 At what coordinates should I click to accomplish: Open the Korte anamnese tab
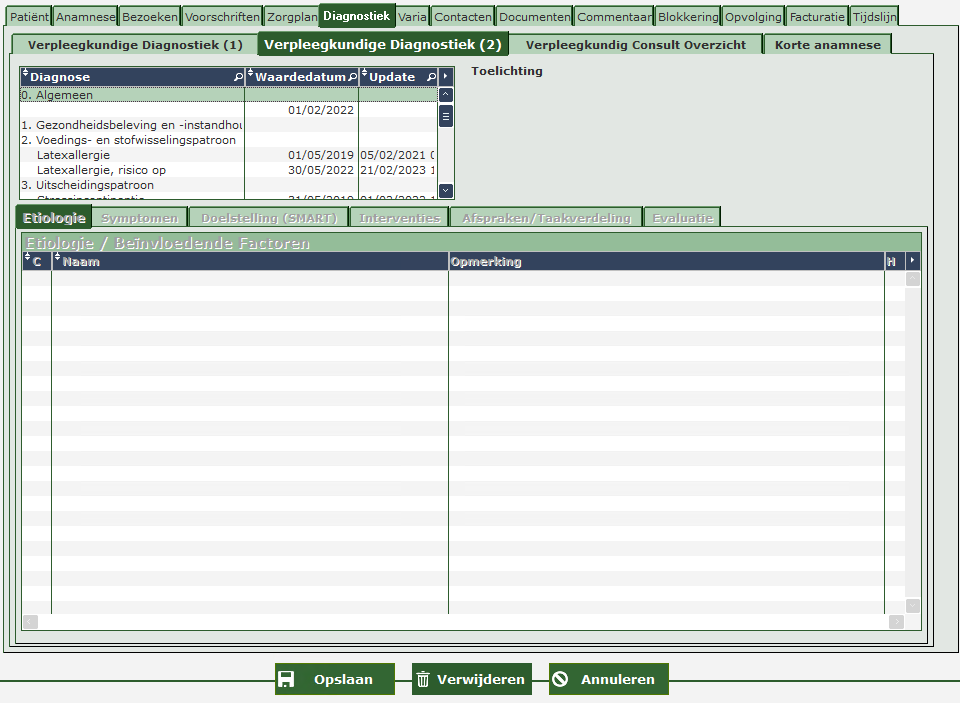pos(827,45)
